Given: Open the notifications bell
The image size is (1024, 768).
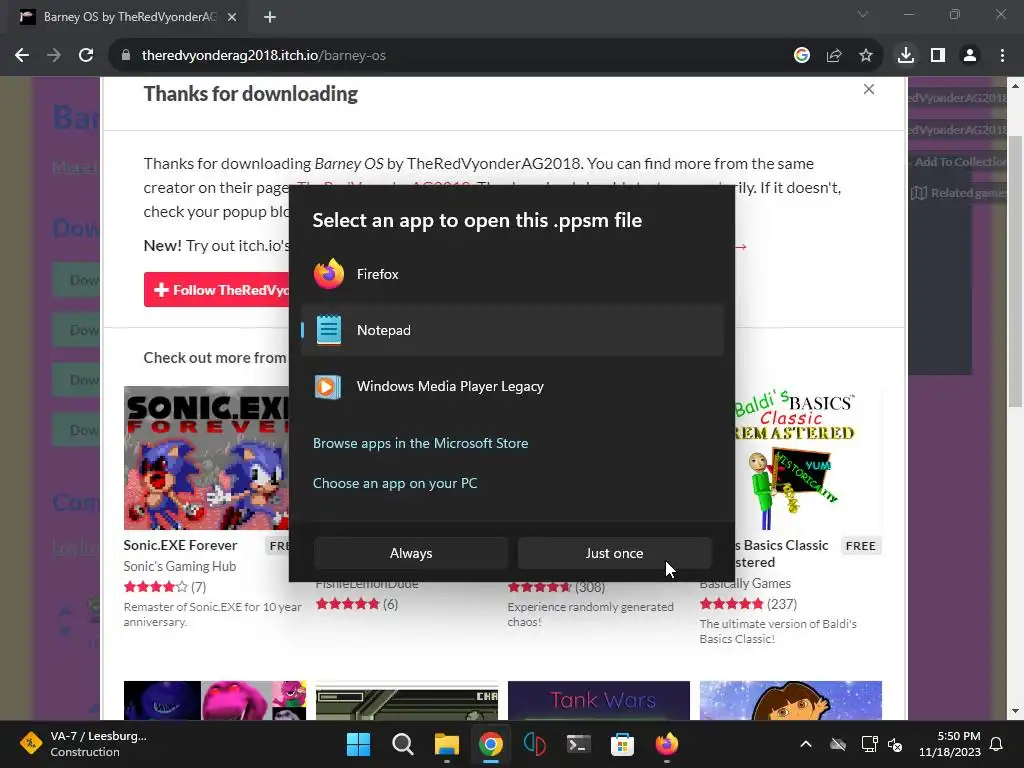Looking at the screenshot, I should pos(997,744).
